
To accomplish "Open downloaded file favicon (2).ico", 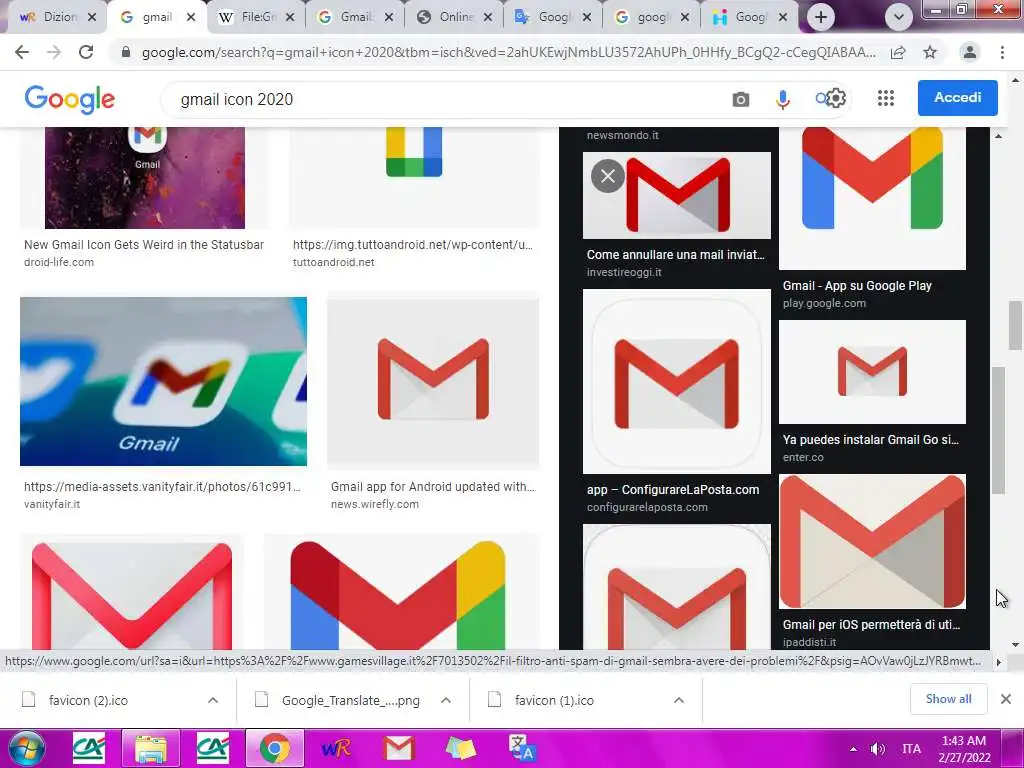I will 88,700.
